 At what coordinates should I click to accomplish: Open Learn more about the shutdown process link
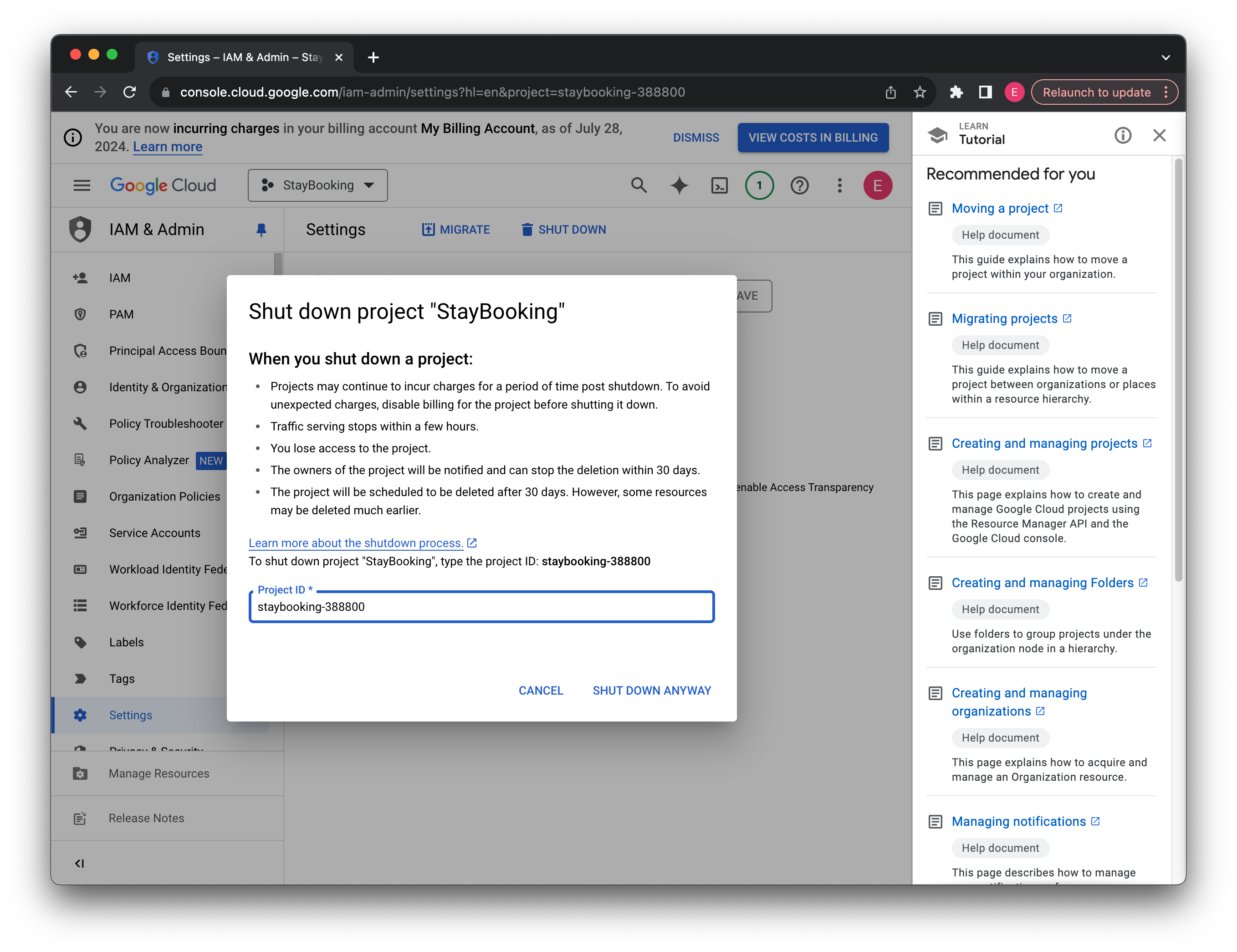[356, 543]
